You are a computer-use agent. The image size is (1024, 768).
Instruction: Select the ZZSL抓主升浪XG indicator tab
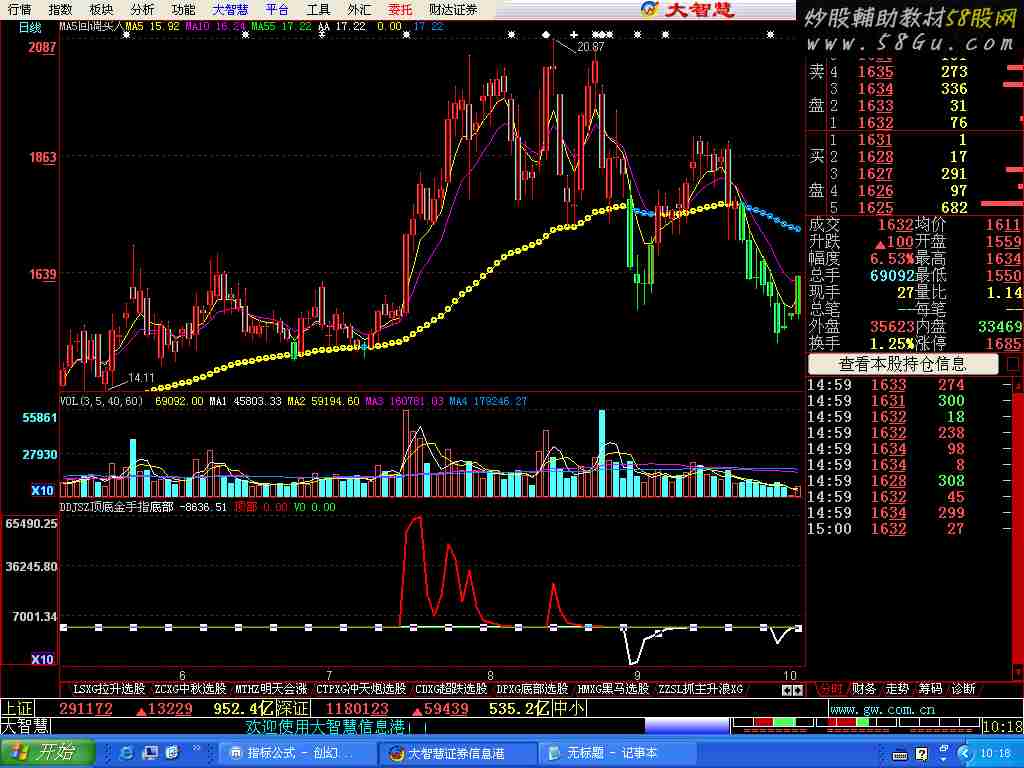point(700,688)
